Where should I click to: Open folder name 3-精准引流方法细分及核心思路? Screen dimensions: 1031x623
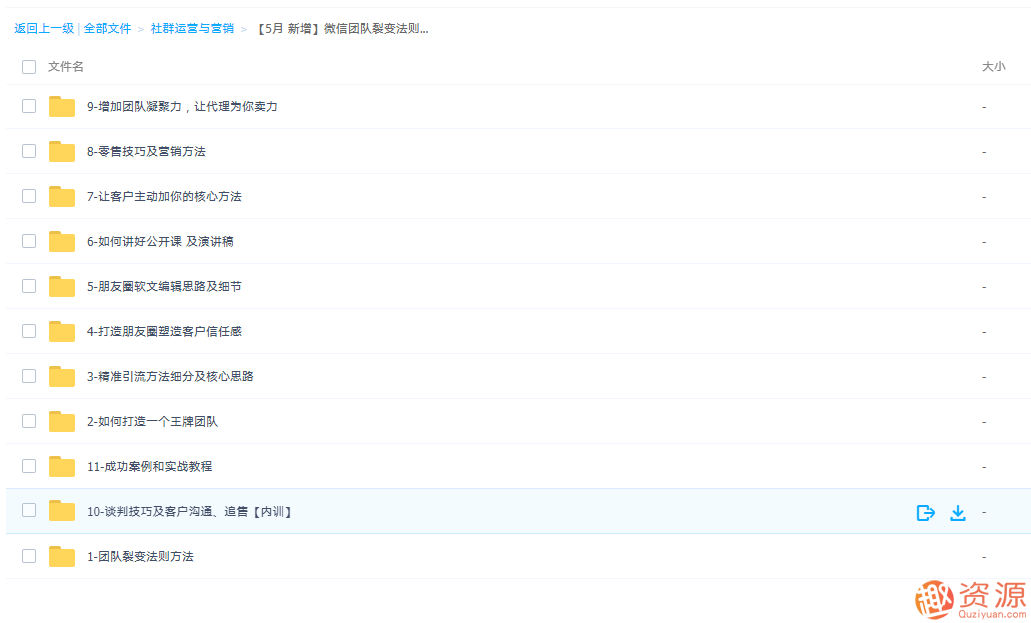point(170,376)
